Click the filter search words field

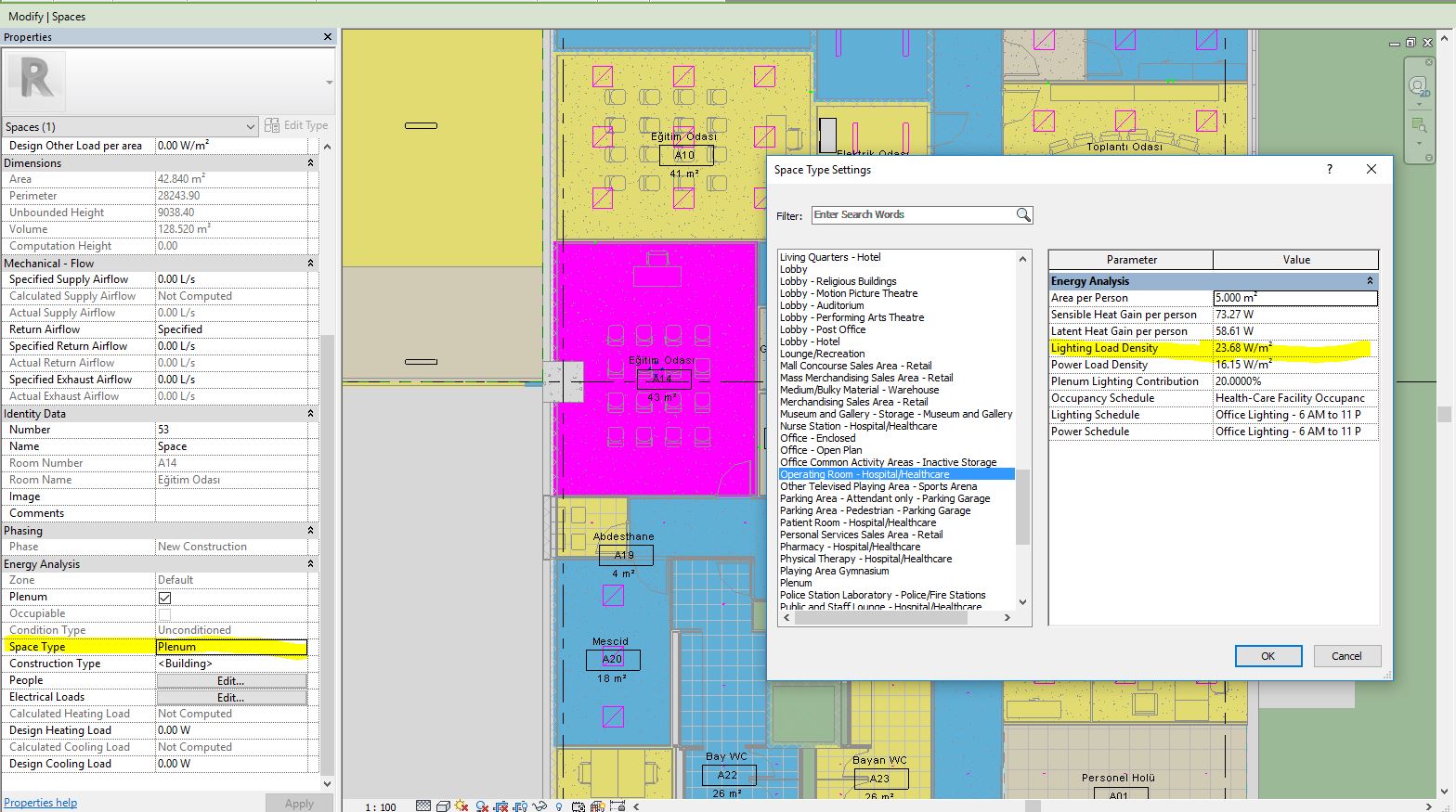(913, 215)
